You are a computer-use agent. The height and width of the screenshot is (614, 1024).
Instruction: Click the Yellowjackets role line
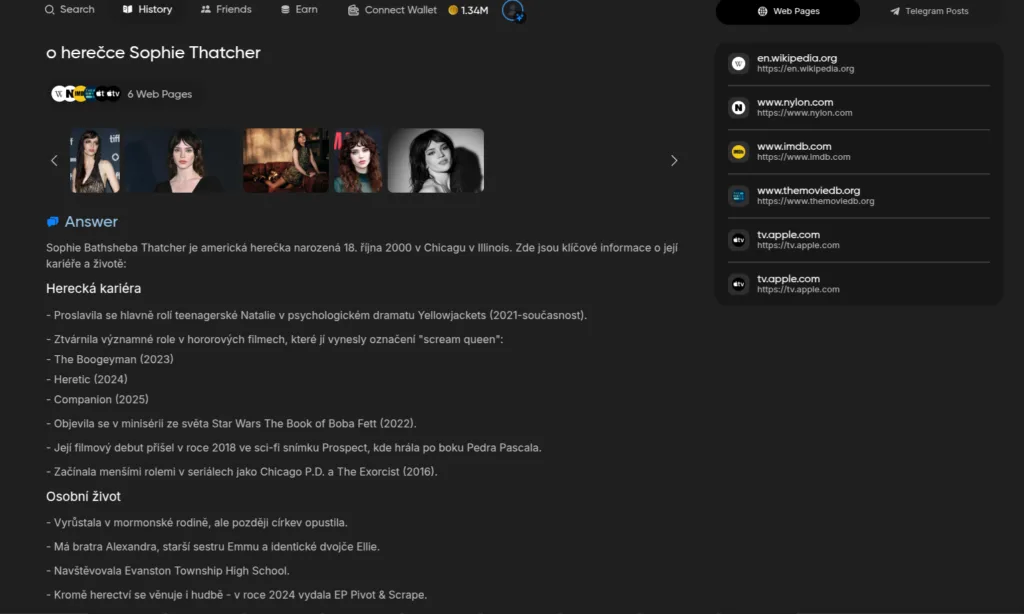(317, 315)
